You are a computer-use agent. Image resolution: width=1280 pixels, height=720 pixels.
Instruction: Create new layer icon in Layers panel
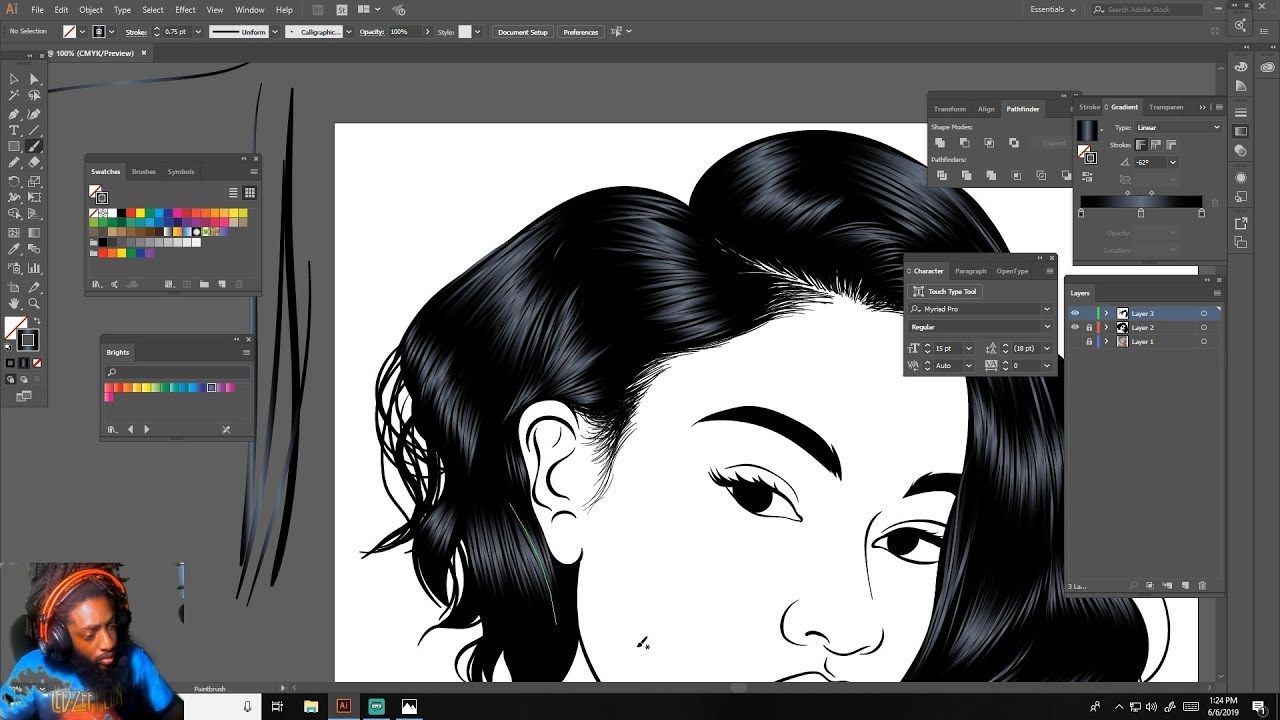1185,586
